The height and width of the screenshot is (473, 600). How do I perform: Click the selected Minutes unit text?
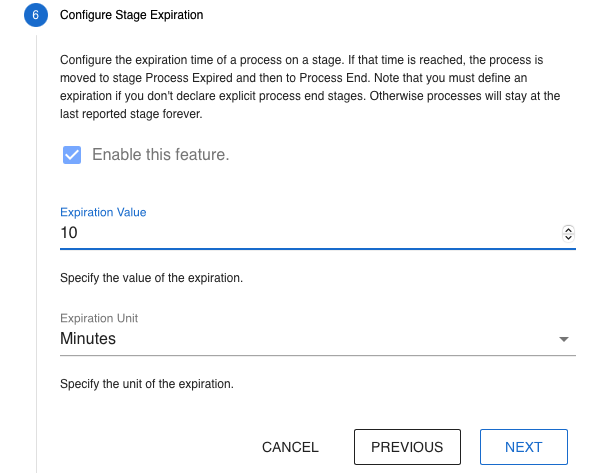tap(88, 339)
